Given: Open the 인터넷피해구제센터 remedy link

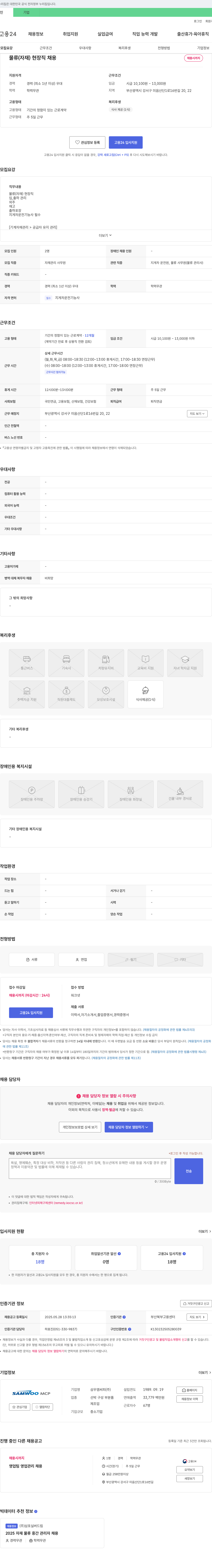Looking at the screenshot, I should click(x=56, y=1203).
